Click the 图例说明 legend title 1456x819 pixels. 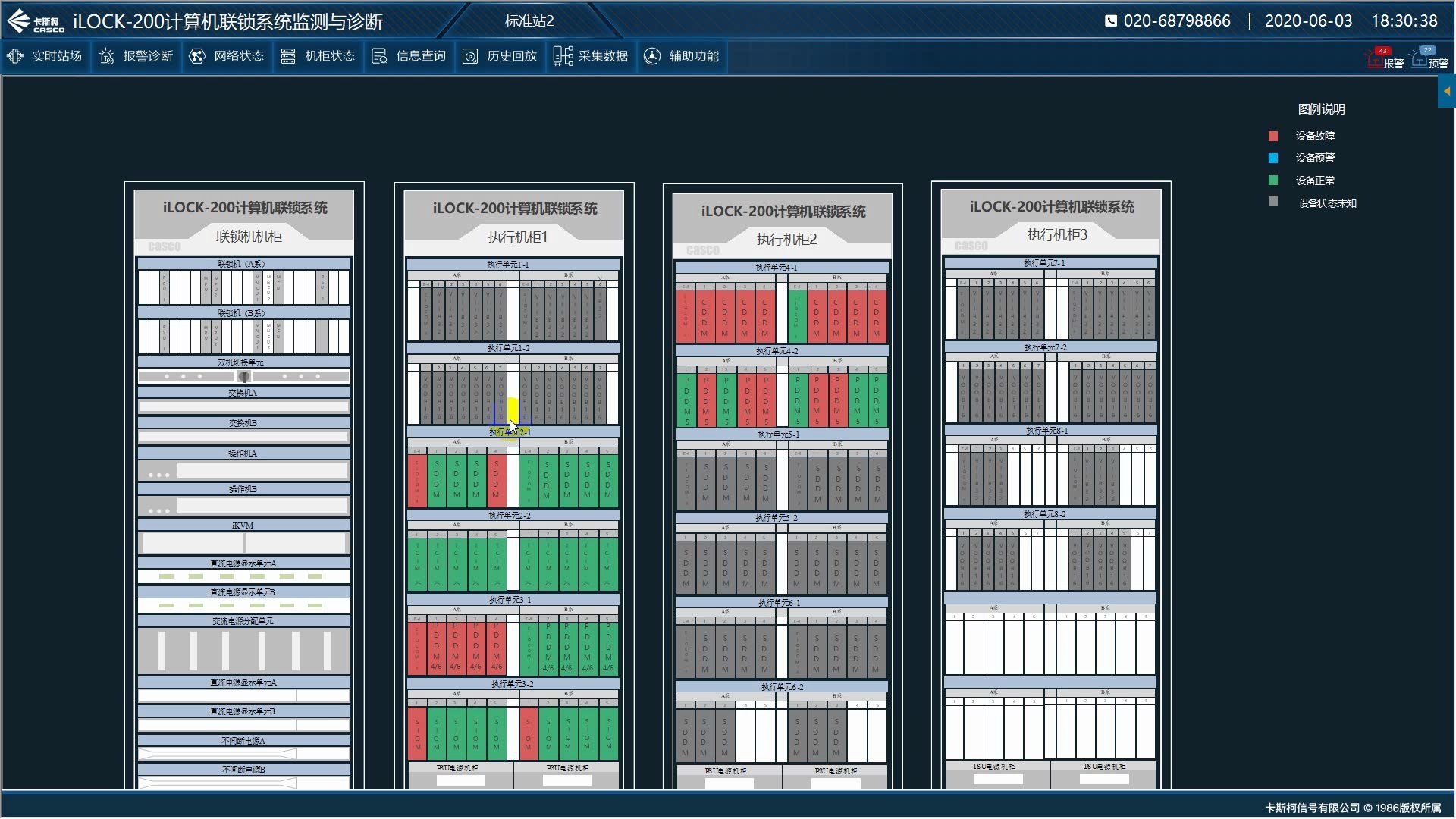pyautogui.click(x=1322, y=109)
